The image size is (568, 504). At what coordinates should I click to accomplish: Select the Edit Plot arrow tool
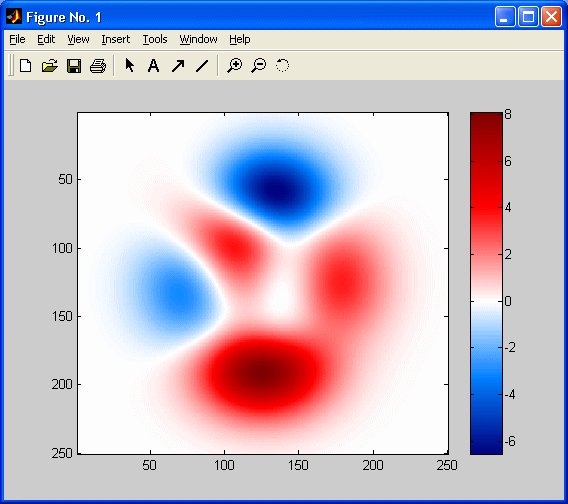pyautogui.click(x=129, y=66)
